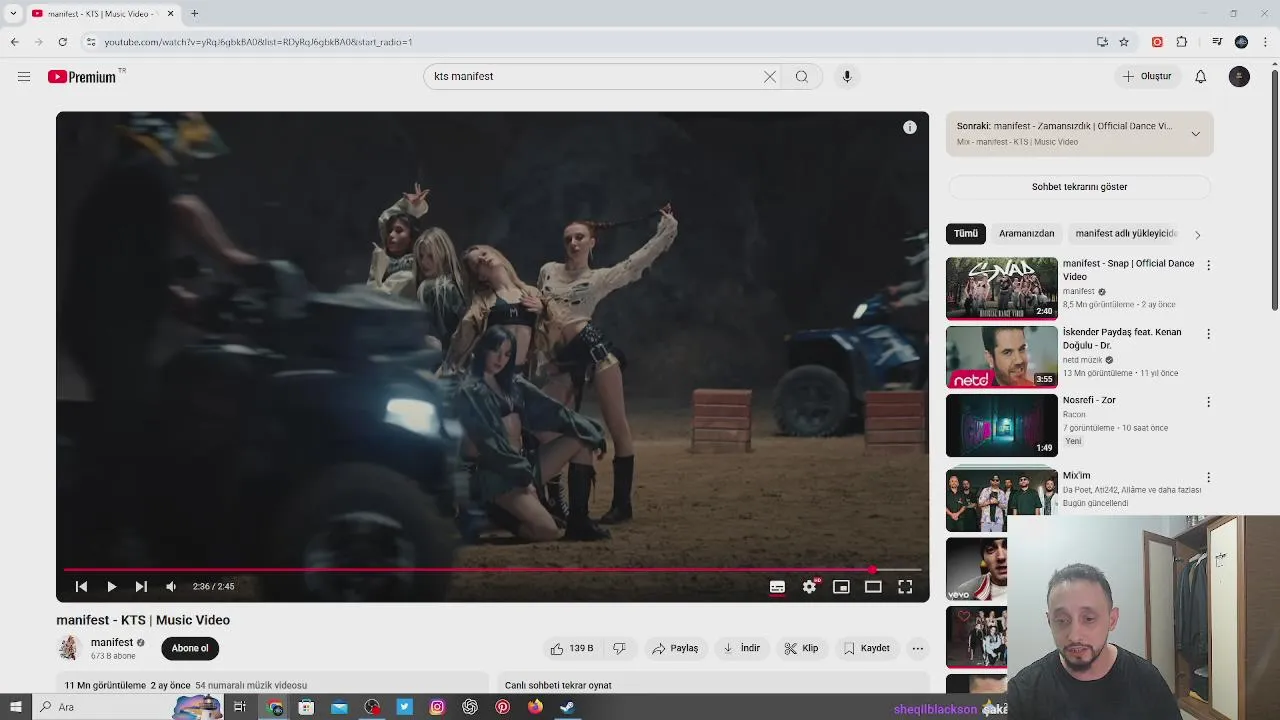Image resolution: width=1280 pixels, height=720 pixels.
Task: Share the video via Paylaş
Action: coord(675,648)
